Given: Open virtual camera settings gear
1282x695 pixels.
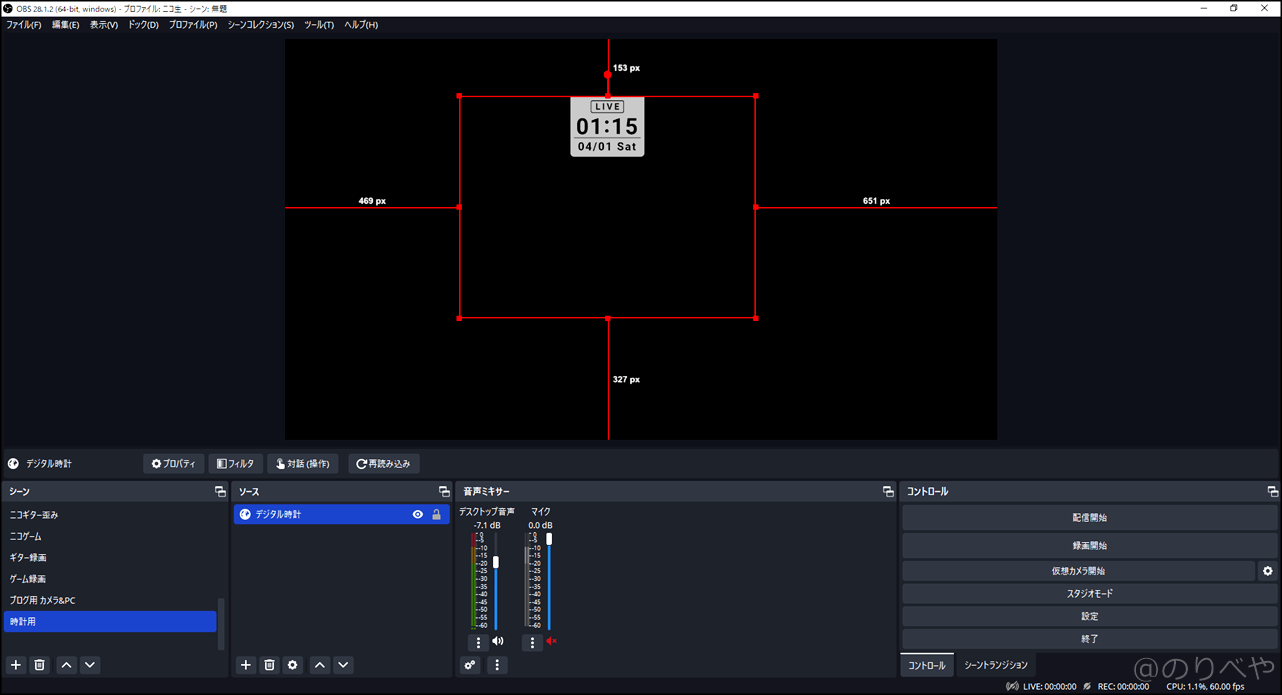Looking at the screenshot, I should [1267, 571].
